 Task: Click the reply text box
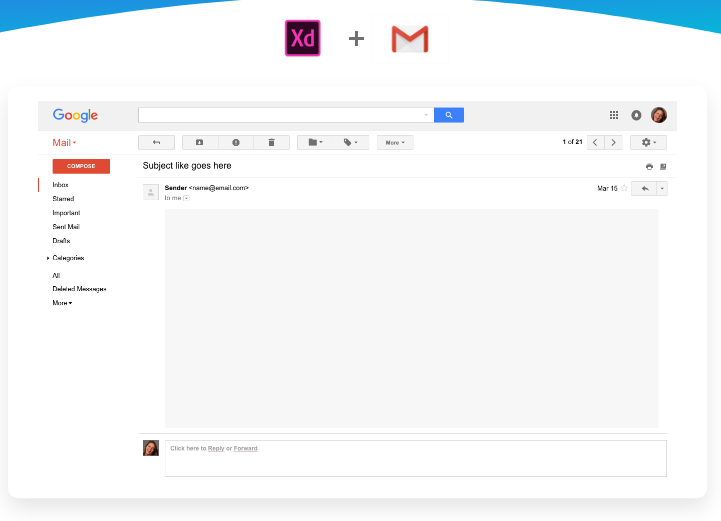(x=416, y=458)
